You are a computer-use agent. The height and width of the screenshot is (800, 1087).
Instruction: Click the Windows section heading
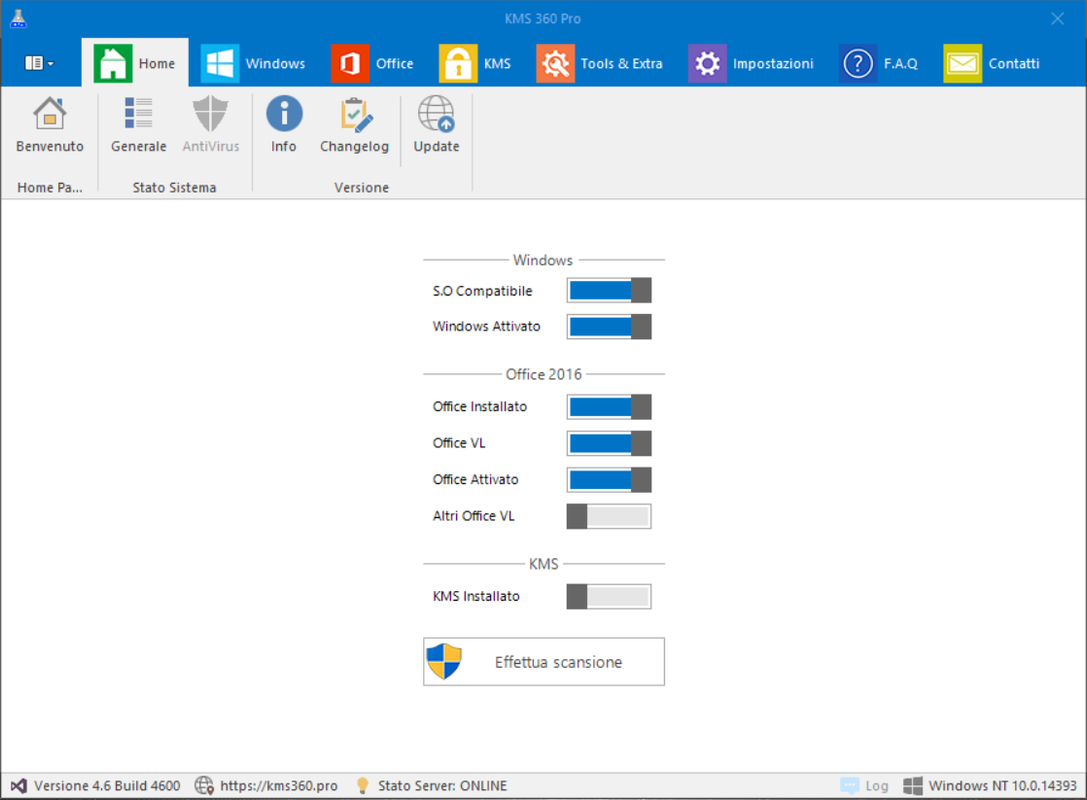pyautogui.click(x=543, y=260)
